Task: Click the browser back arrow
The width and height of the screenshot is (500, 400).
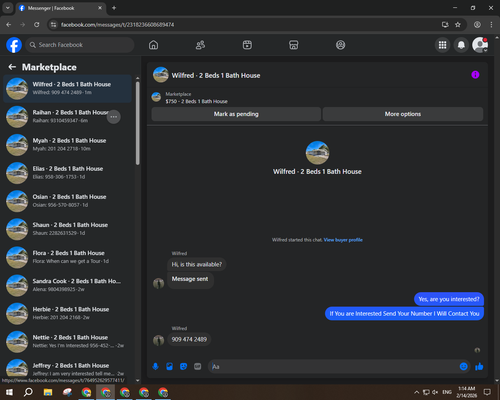Action: point(9,25)
